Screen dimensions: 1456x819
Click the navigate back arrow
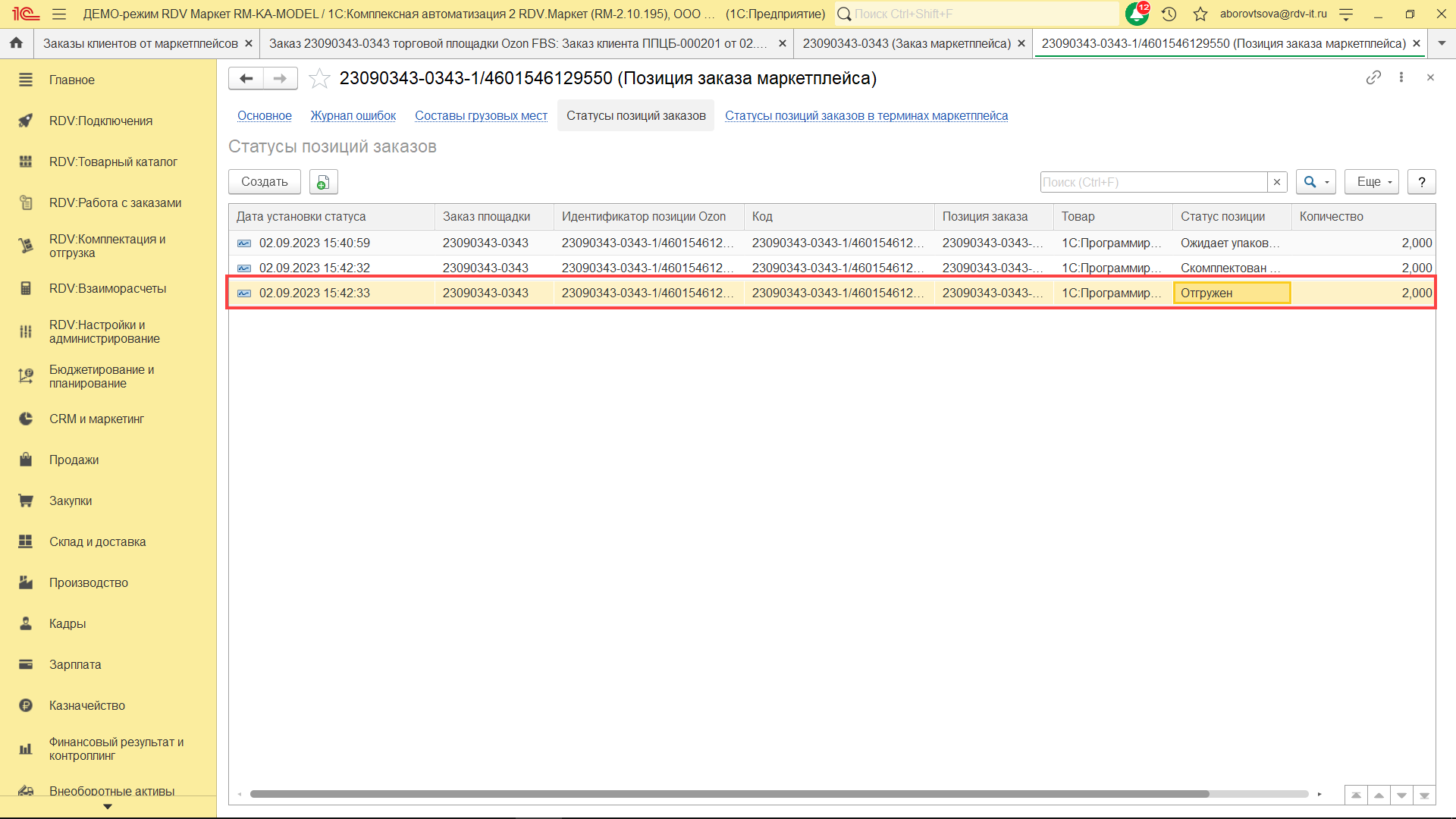click(246, 78)
